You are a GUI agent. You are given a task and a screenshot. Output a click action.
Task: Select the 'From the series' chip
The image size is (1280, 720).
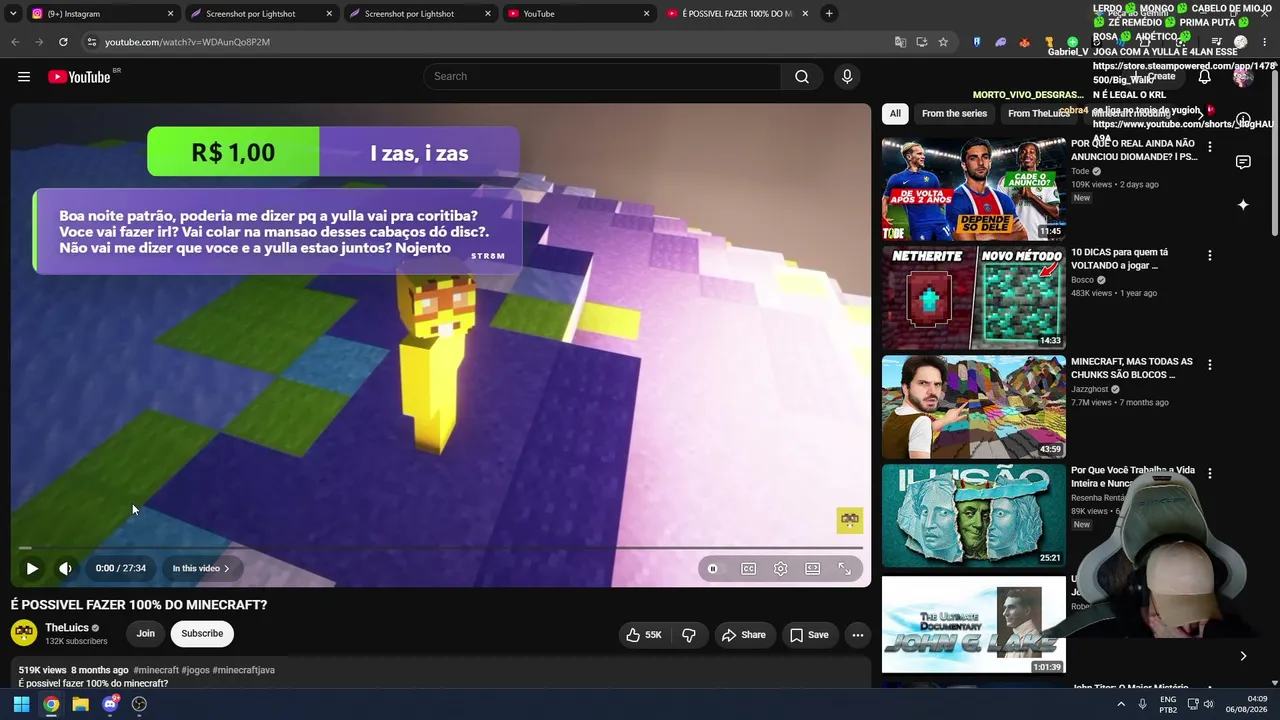coord(954,114)
